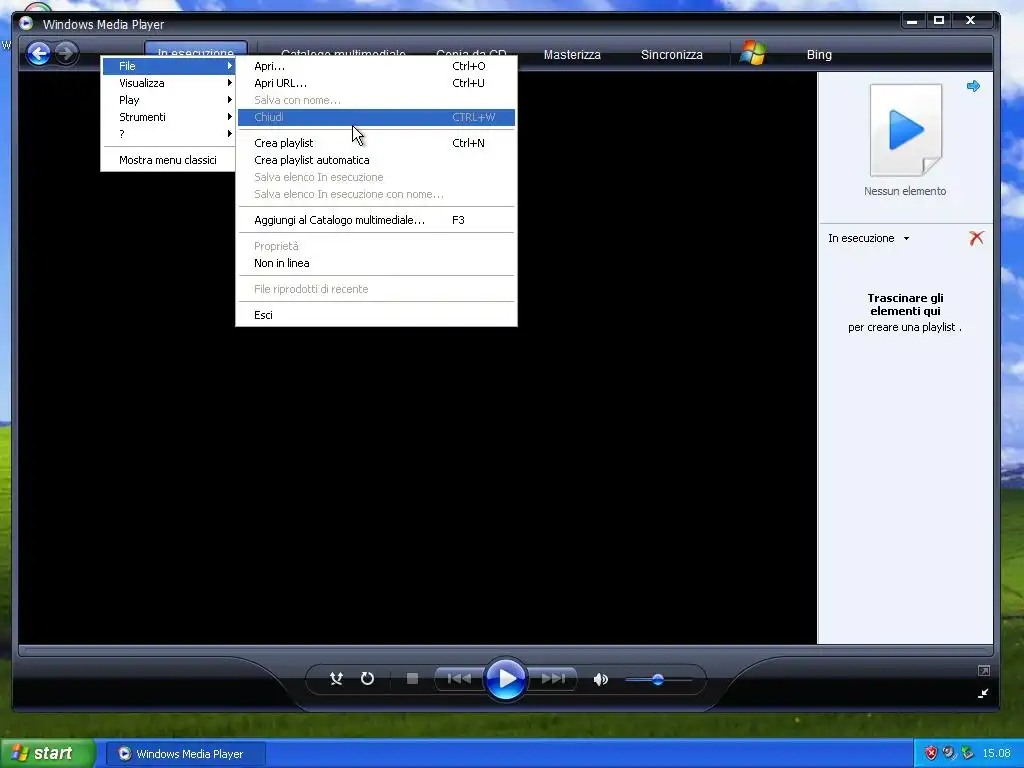
Task: Click the seek bar above playback controls
Action: [505, 650]
